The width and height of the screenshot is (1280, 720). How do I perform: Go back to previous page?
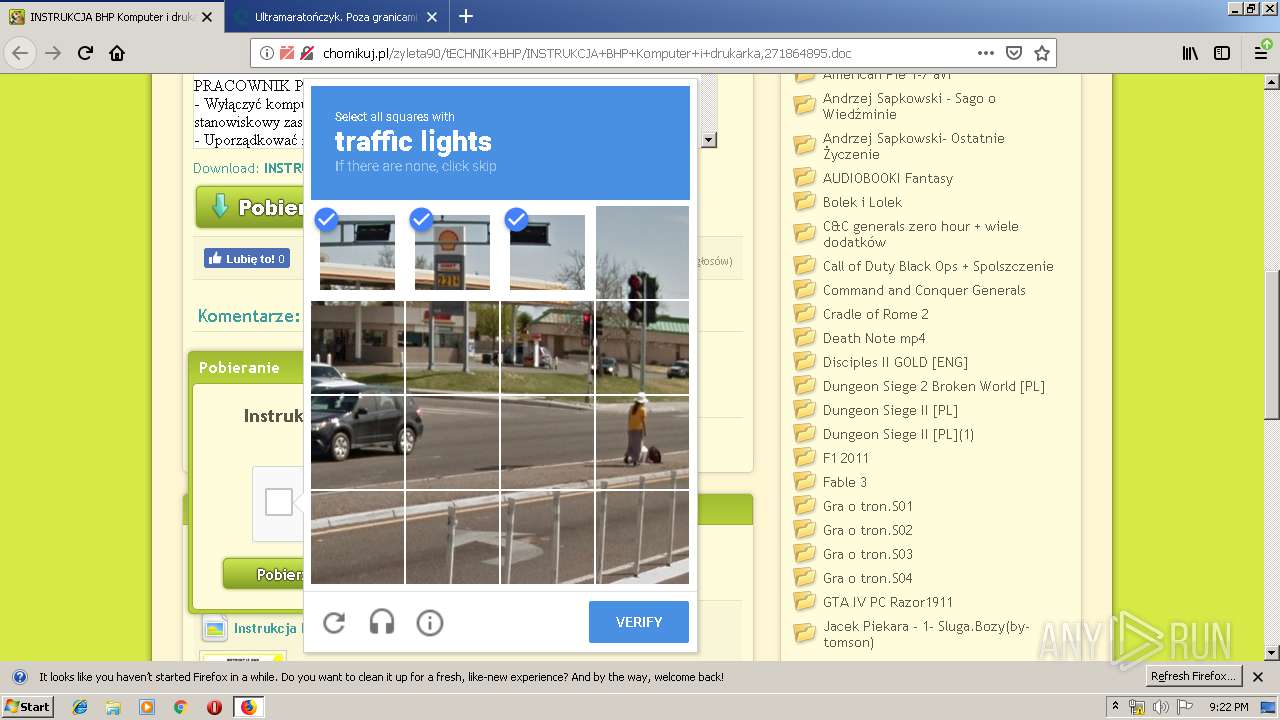[x=20, y=53]
